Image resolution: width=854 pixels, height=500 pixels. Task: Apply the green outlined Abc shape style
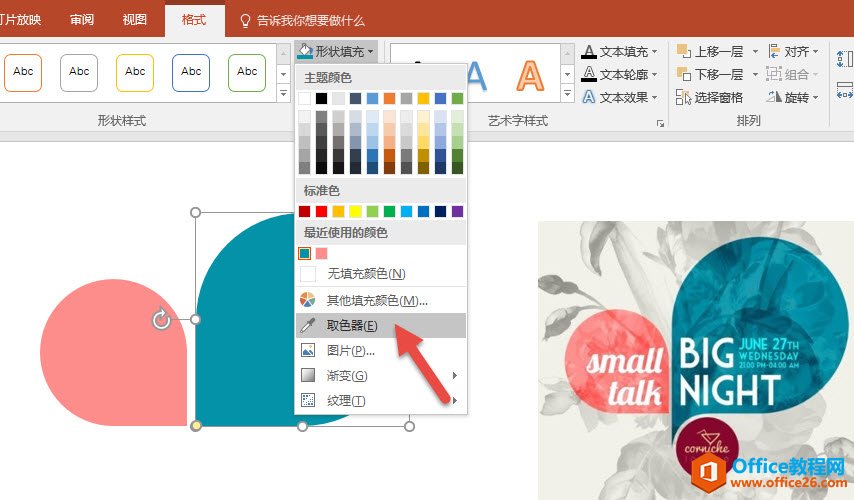(x=247, y=72)
